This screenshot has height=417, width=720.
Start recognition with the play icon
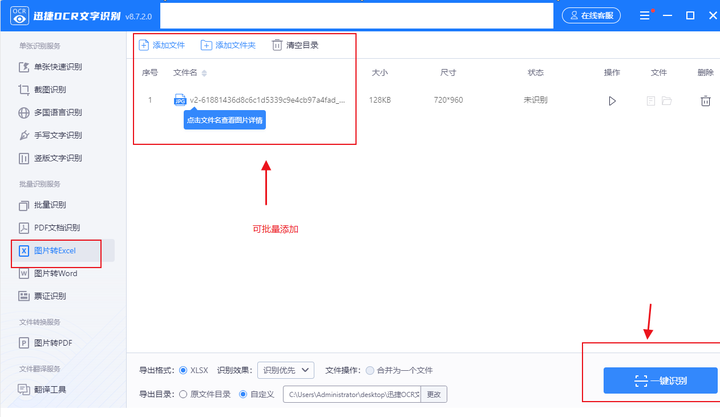[x=612, y=101]
